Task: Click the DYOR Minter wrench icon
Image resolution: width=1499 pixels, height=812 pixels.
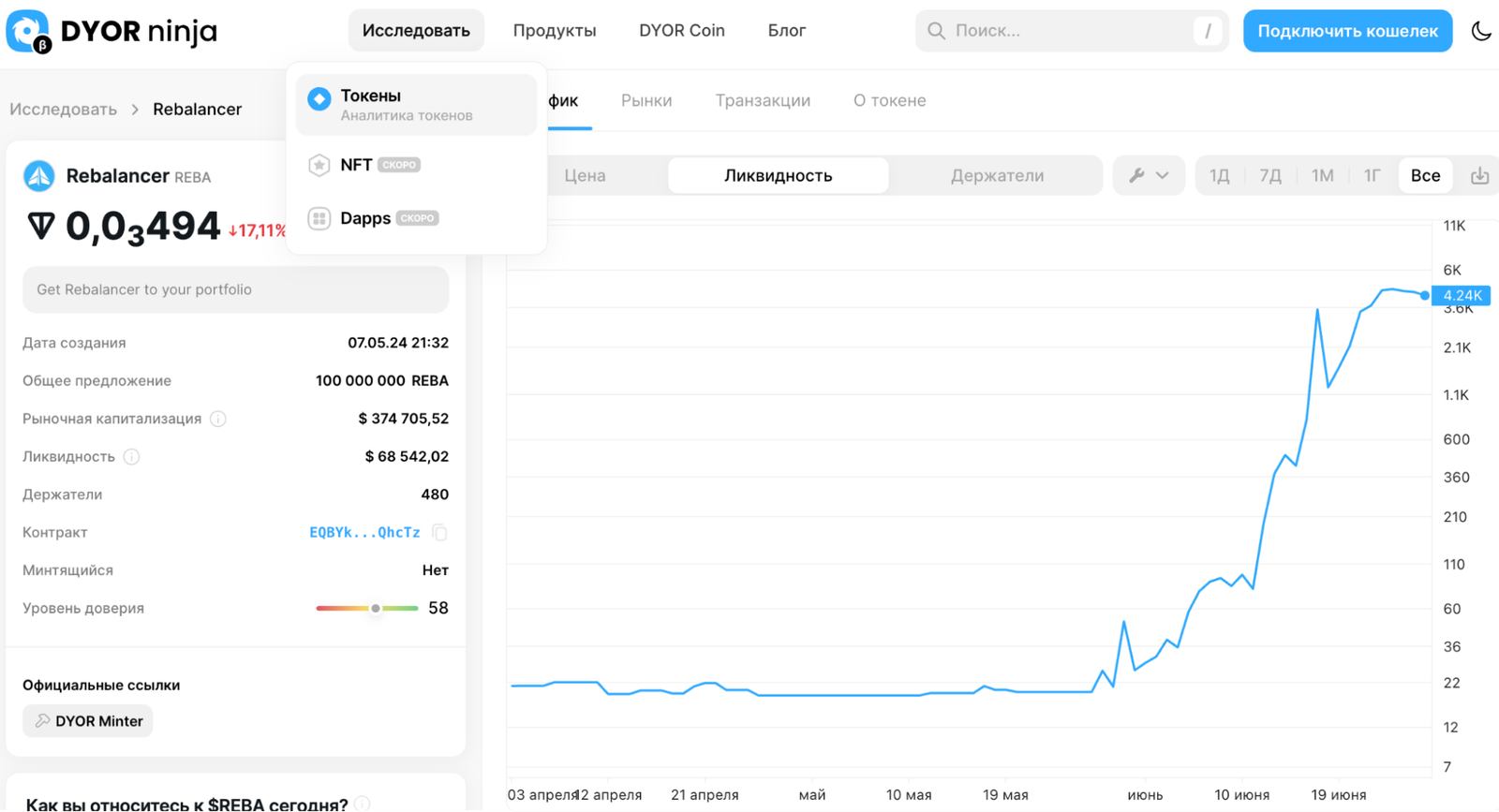Action: click(x=42, y=721)
